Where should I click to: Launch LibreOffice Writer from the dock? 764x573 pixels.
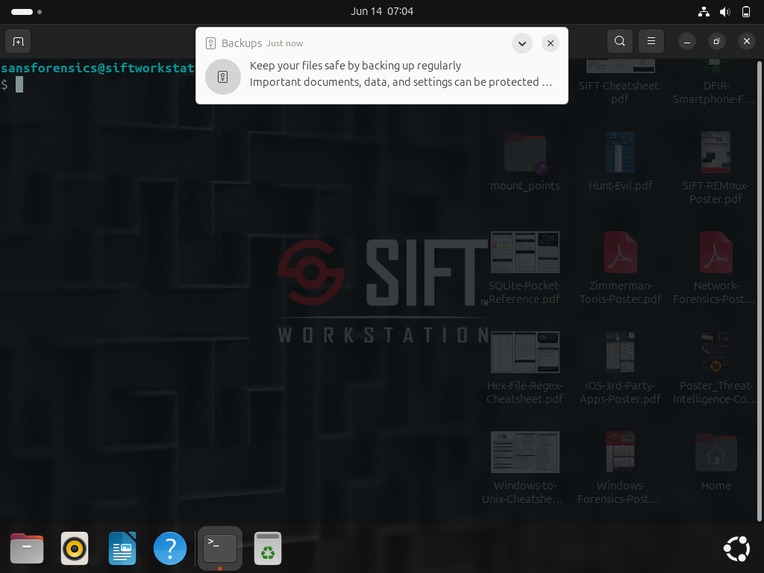click(122, 548)
